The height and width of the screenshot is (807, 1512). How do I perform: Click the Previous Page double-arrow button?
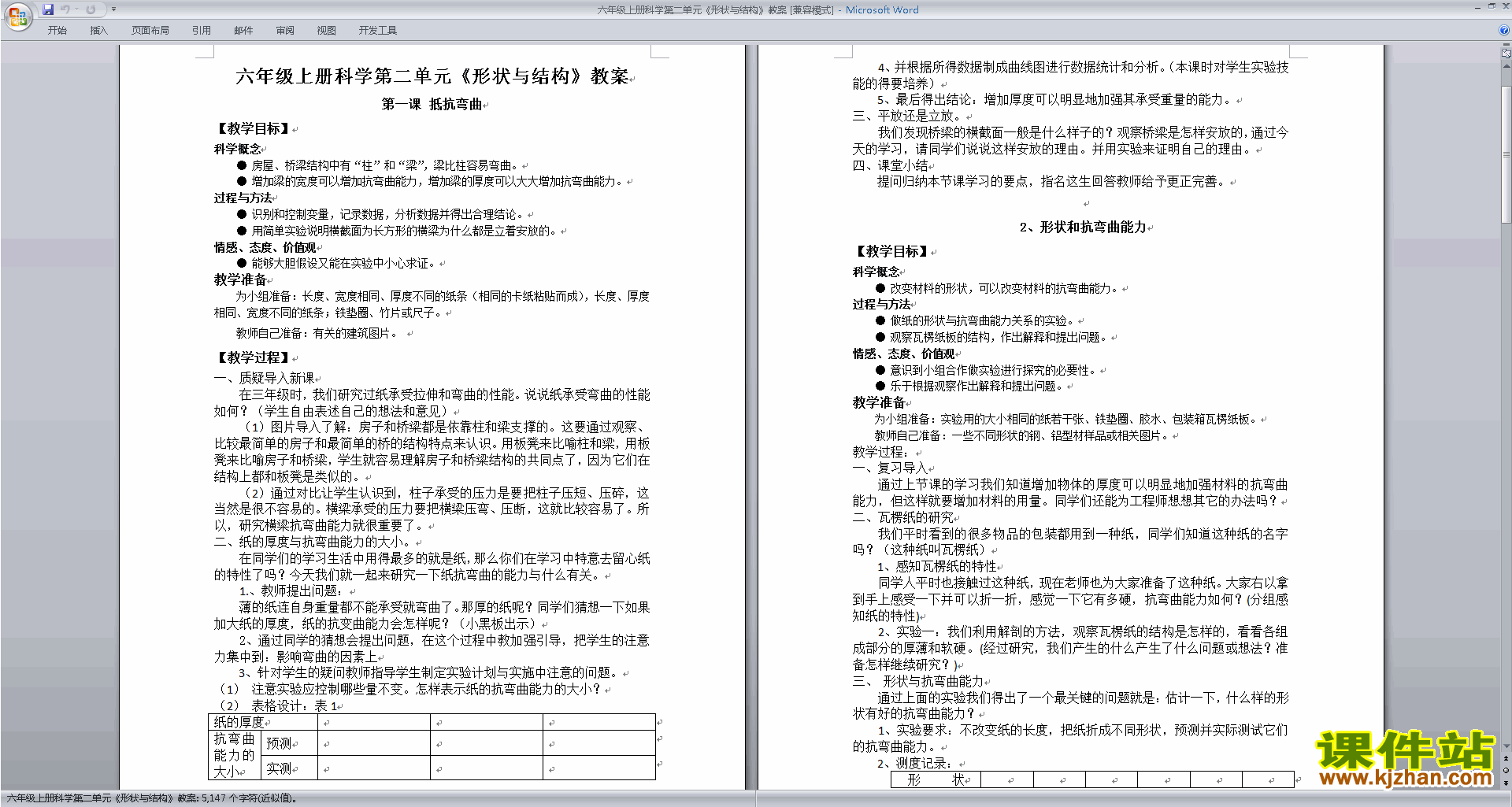[x=1506, y=758]
